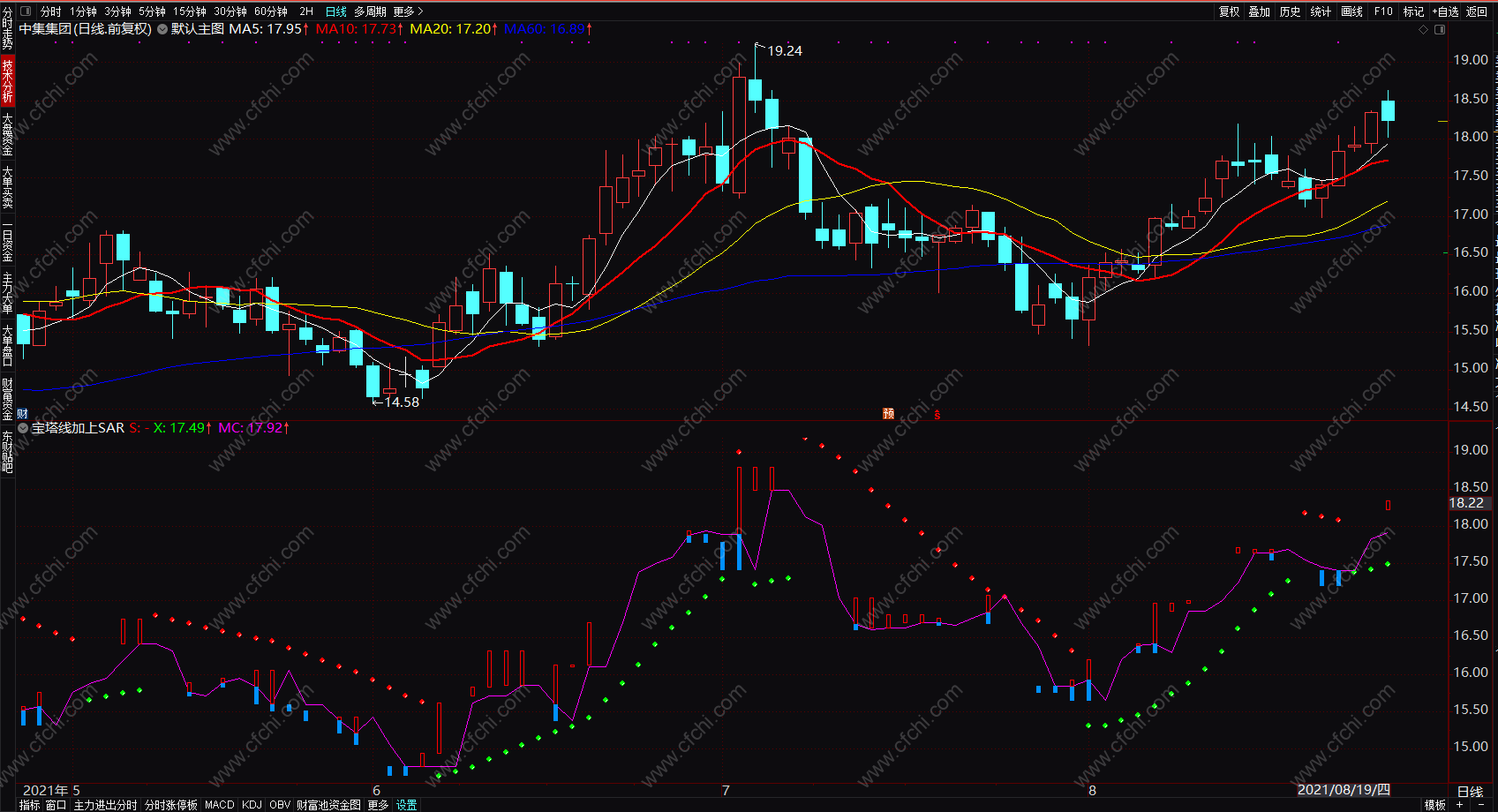Select OBV indicator tab
This screenshot has height=812, width=1498.
(x=280, y=805)
